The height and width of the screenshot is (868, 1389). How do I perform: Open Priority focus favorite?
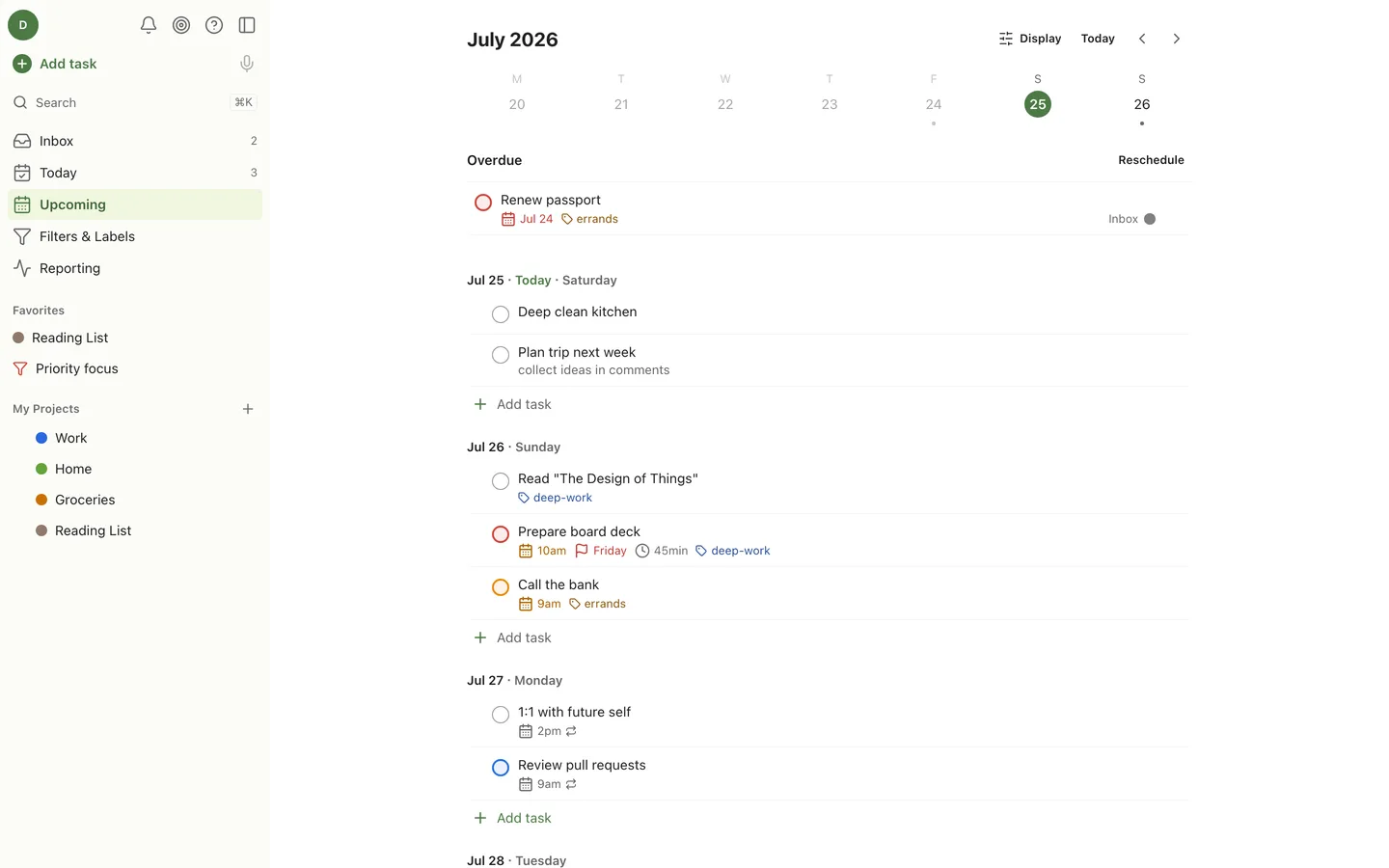tap(135, 368)
